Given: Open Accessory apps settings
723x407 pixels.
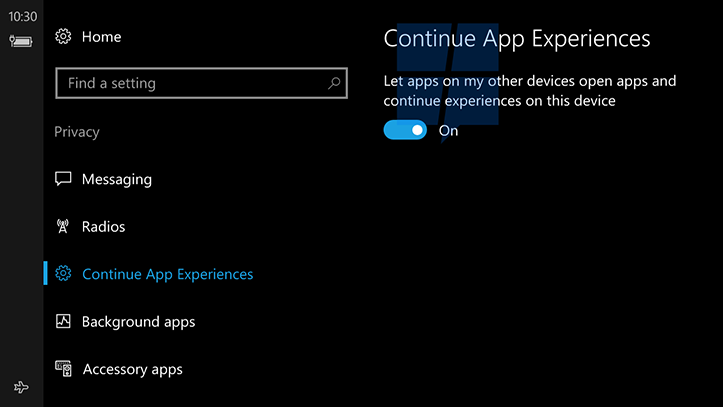Looking at the screenshot, I should tap(132, 369).
